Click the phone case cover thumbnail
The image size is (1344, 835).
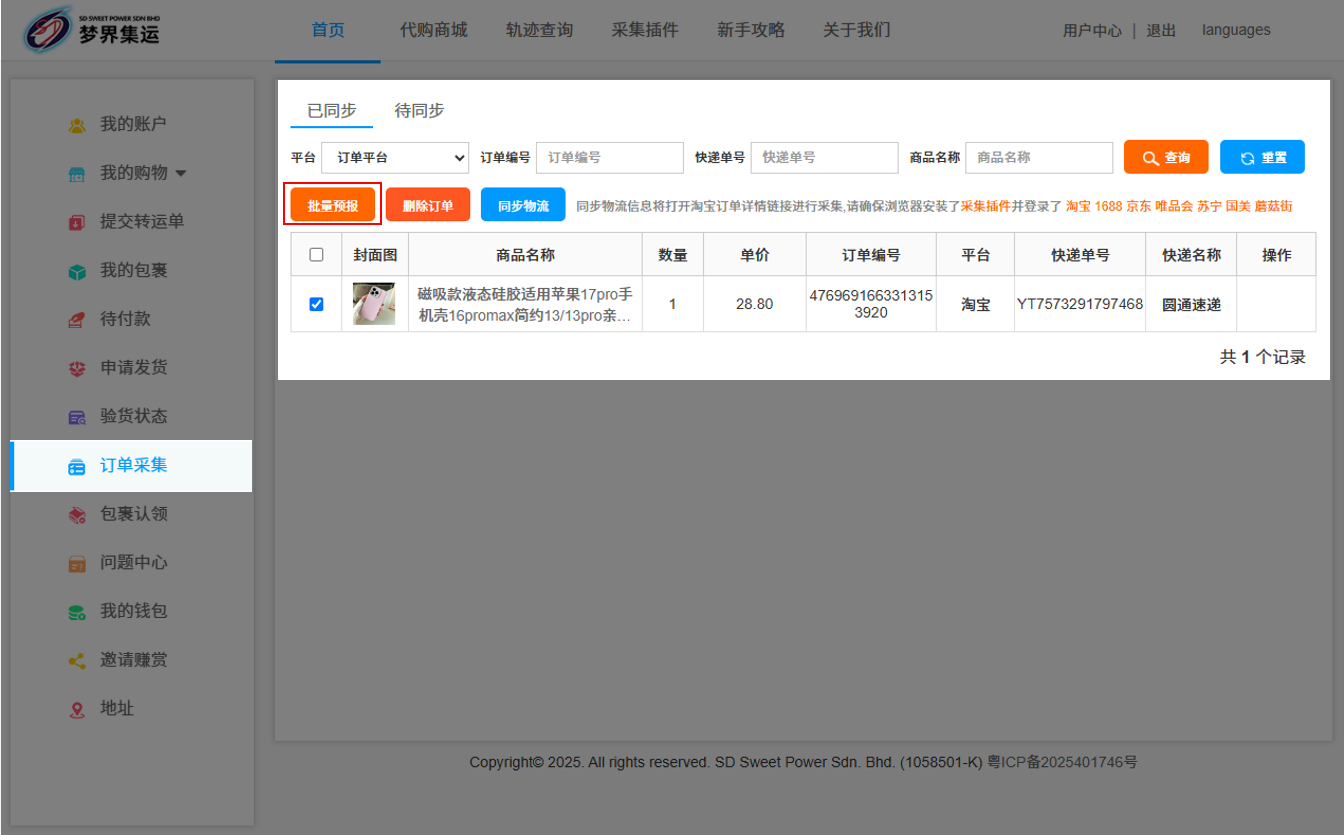tap(374, 304)
